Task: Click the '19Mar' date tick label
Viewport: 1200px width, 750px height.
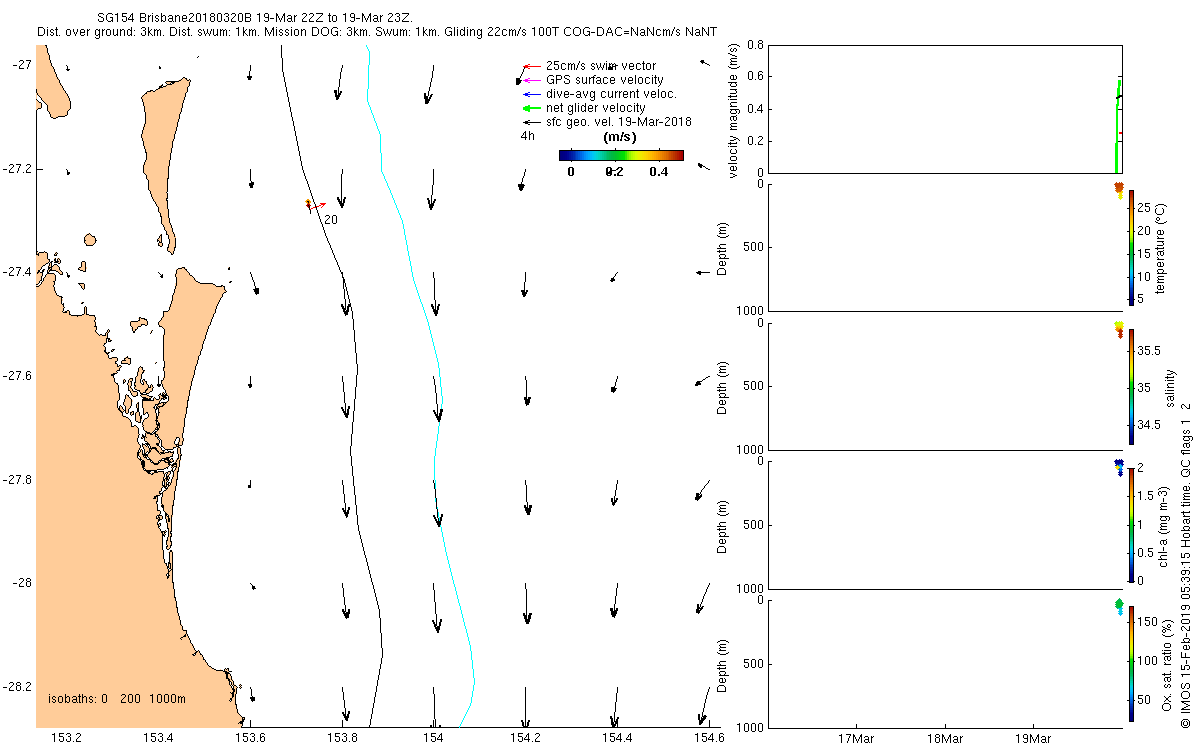Action: tap(1033, 740)
